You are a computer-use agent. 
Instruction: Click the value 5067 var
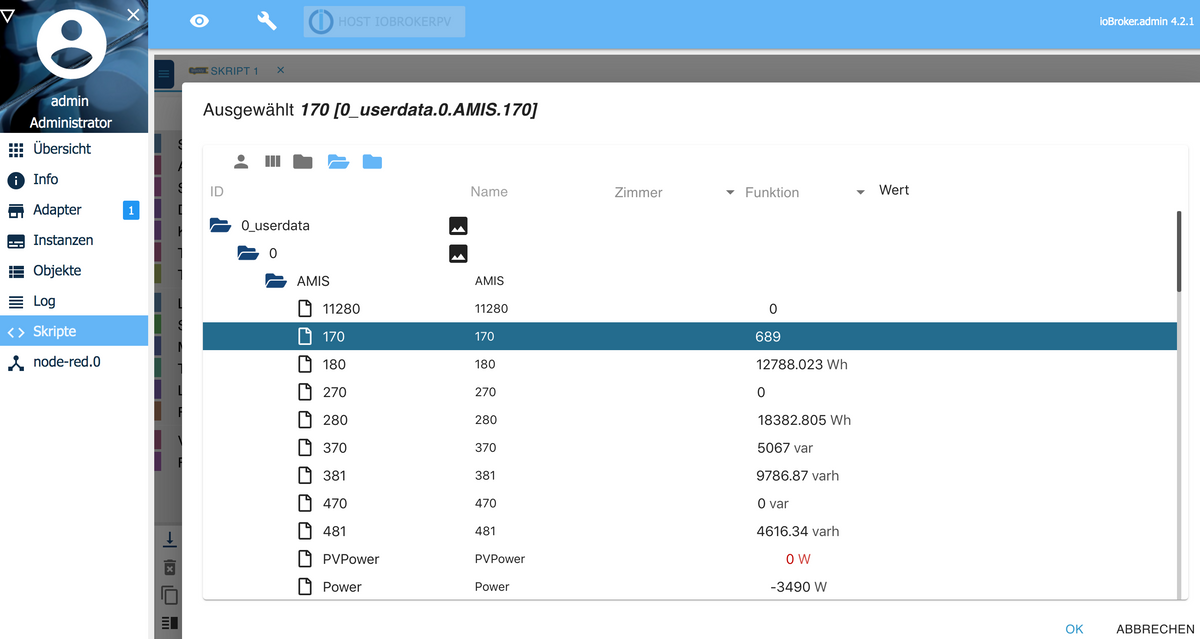(785, 448)
